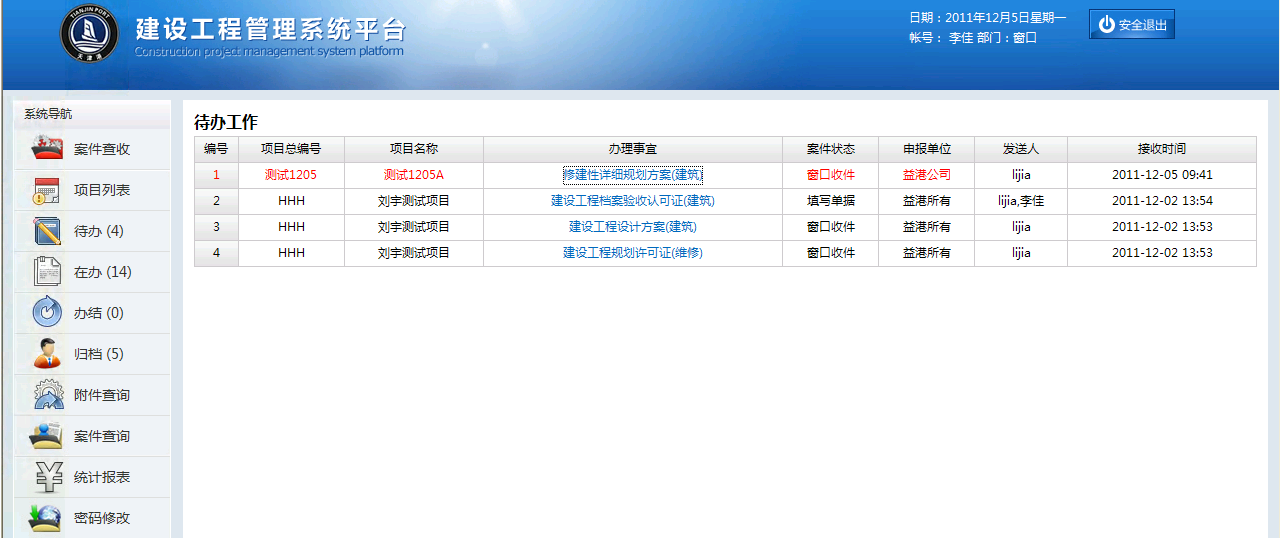Select 统计报表 menu label text
Image resolution: width=1284 pixels, height=538 pixels.
point(102,478)
